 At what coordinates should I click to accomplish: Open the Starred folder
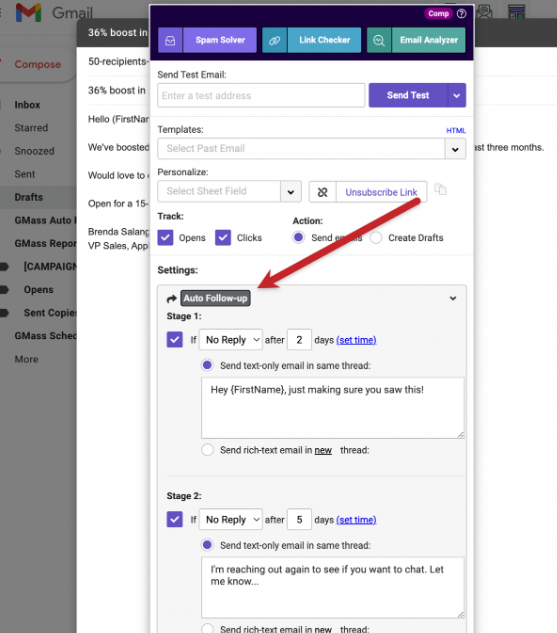pos(31,128)
